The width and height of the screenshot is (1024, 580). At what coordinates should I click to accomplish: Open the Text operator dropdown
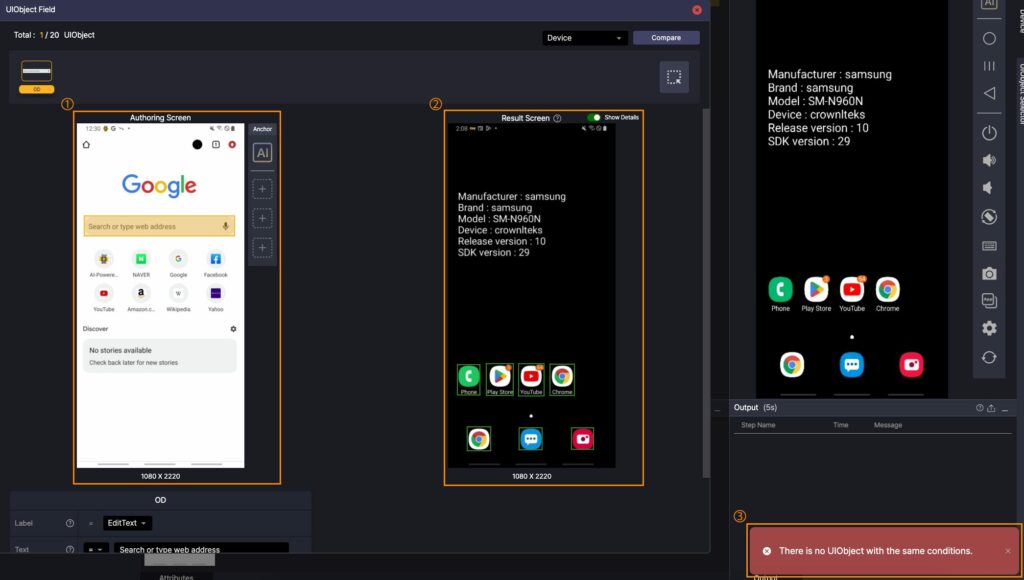click(x=95, y=549)
